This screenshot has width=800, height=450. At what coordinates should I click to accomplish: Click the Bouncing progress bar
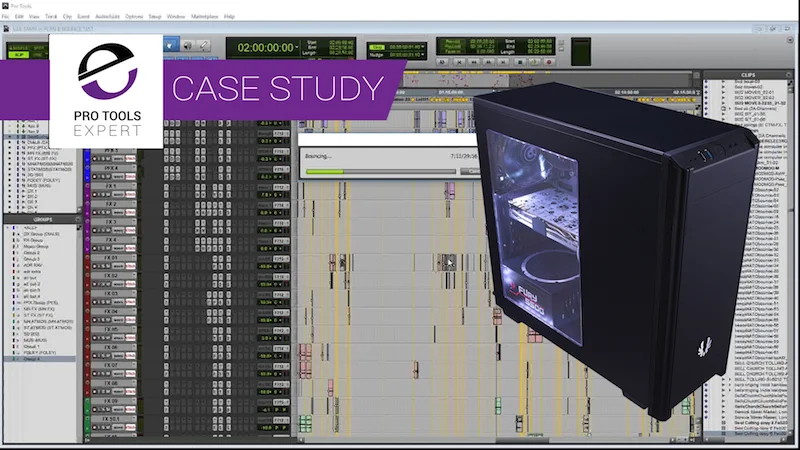tap(380, 172)
